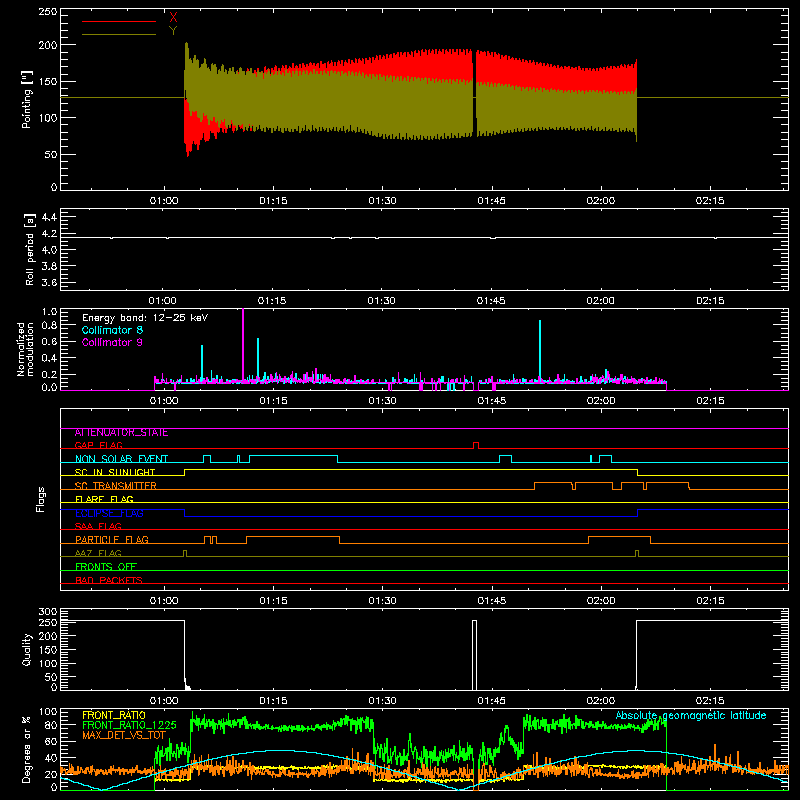Click the "Pointing" vertical axis title
The height and width of the screenshot is (800, 800).
coord(27,100)
